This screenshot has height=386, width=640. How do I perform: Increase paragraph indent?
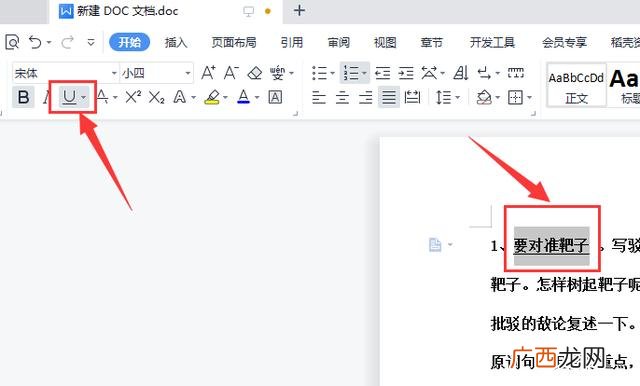(406, 73)
